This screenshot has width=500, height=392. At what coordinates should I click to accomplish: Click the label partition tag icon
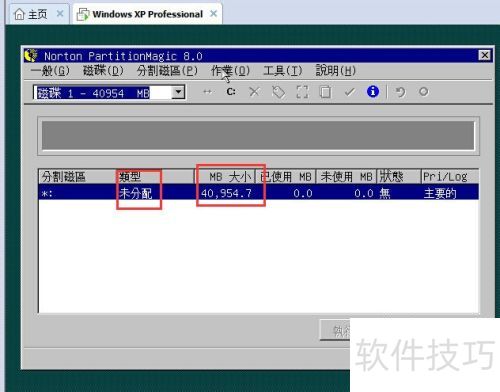(278, 92)
